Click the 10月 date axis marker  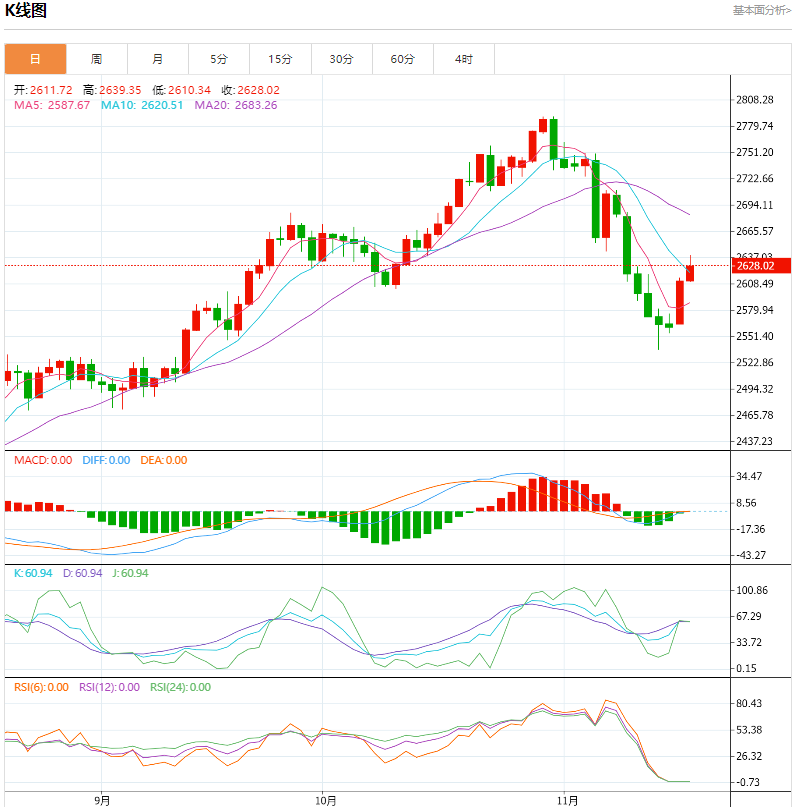click(324, 800)
